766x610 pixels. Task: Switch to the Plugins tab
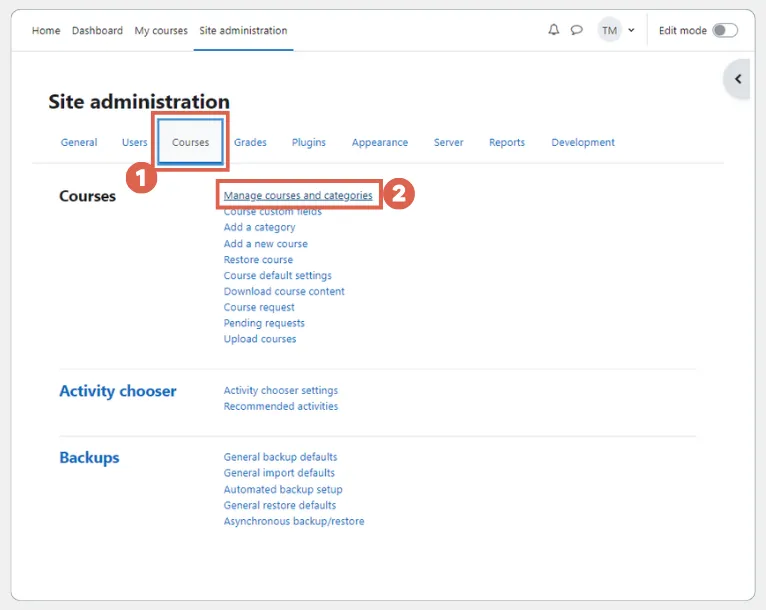pyautogui.click(x=309, y=142)
